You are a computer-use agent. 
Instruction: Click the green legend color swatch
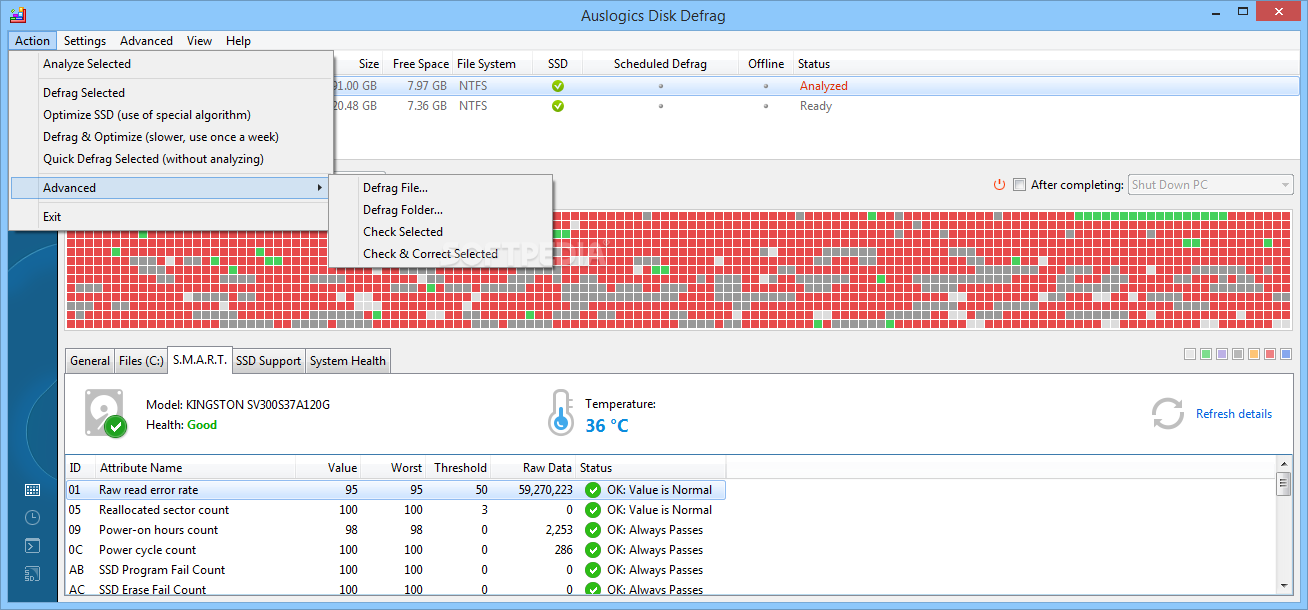coord(1206,354)
